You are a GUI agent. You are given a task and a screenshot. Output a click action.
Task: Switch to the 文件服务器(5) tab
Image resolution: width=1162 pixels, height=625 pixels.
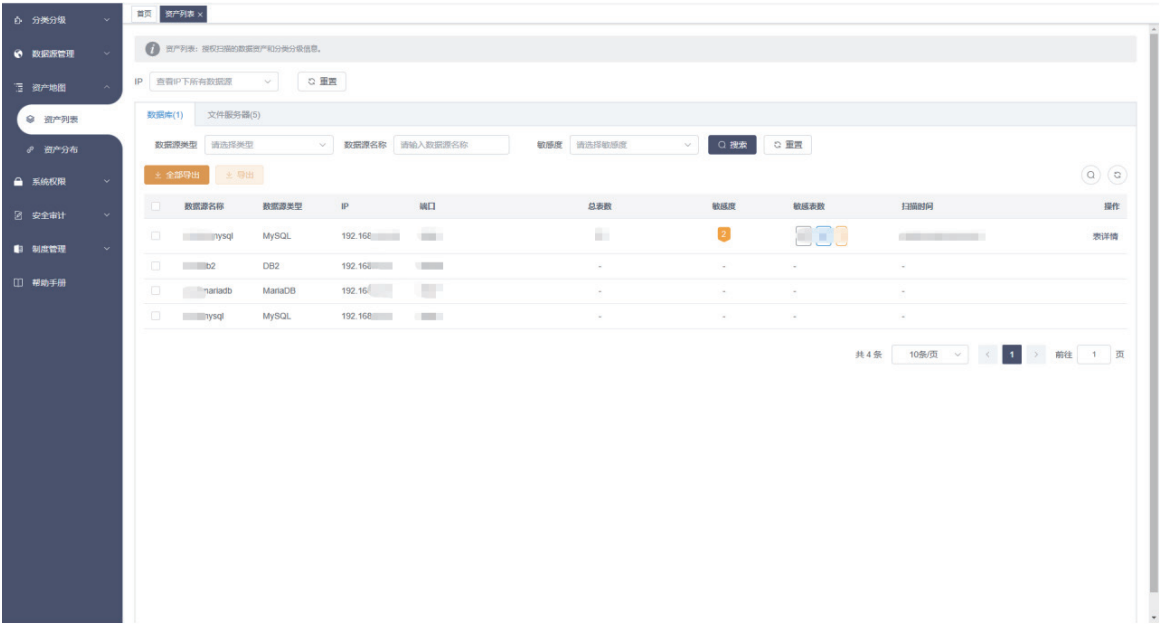click(233, 115)
